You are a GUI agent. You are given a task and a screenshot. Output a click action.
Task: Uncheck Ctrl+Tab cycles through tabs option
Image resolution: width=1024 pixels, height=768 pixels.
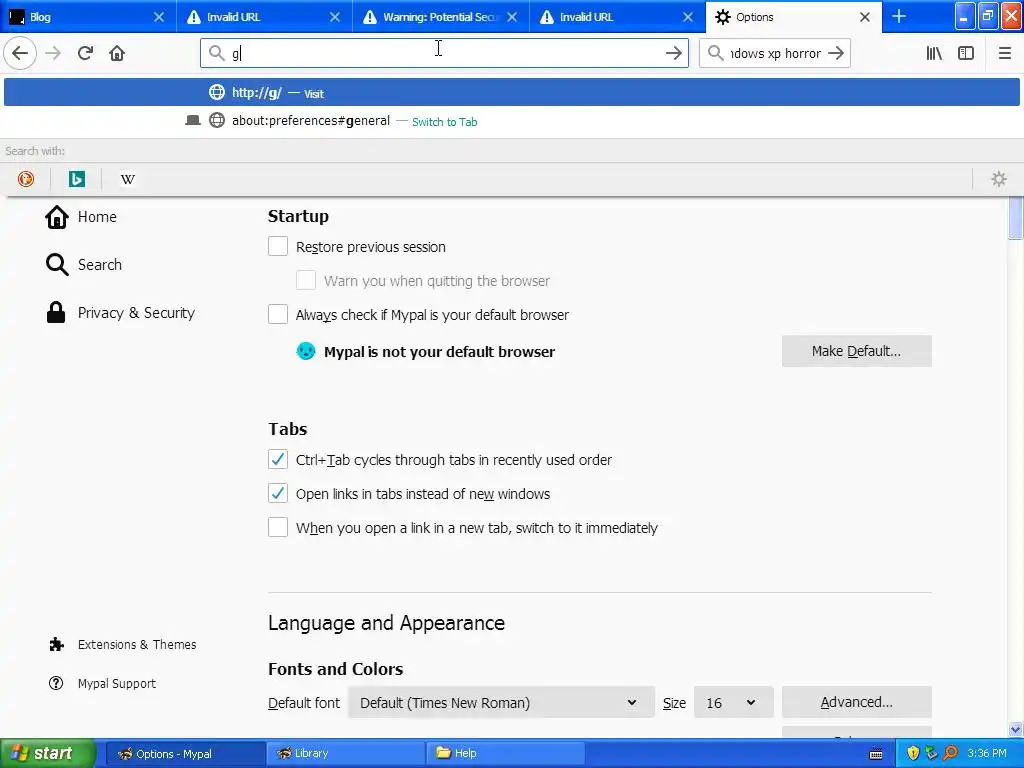click(x=278, y=459)
